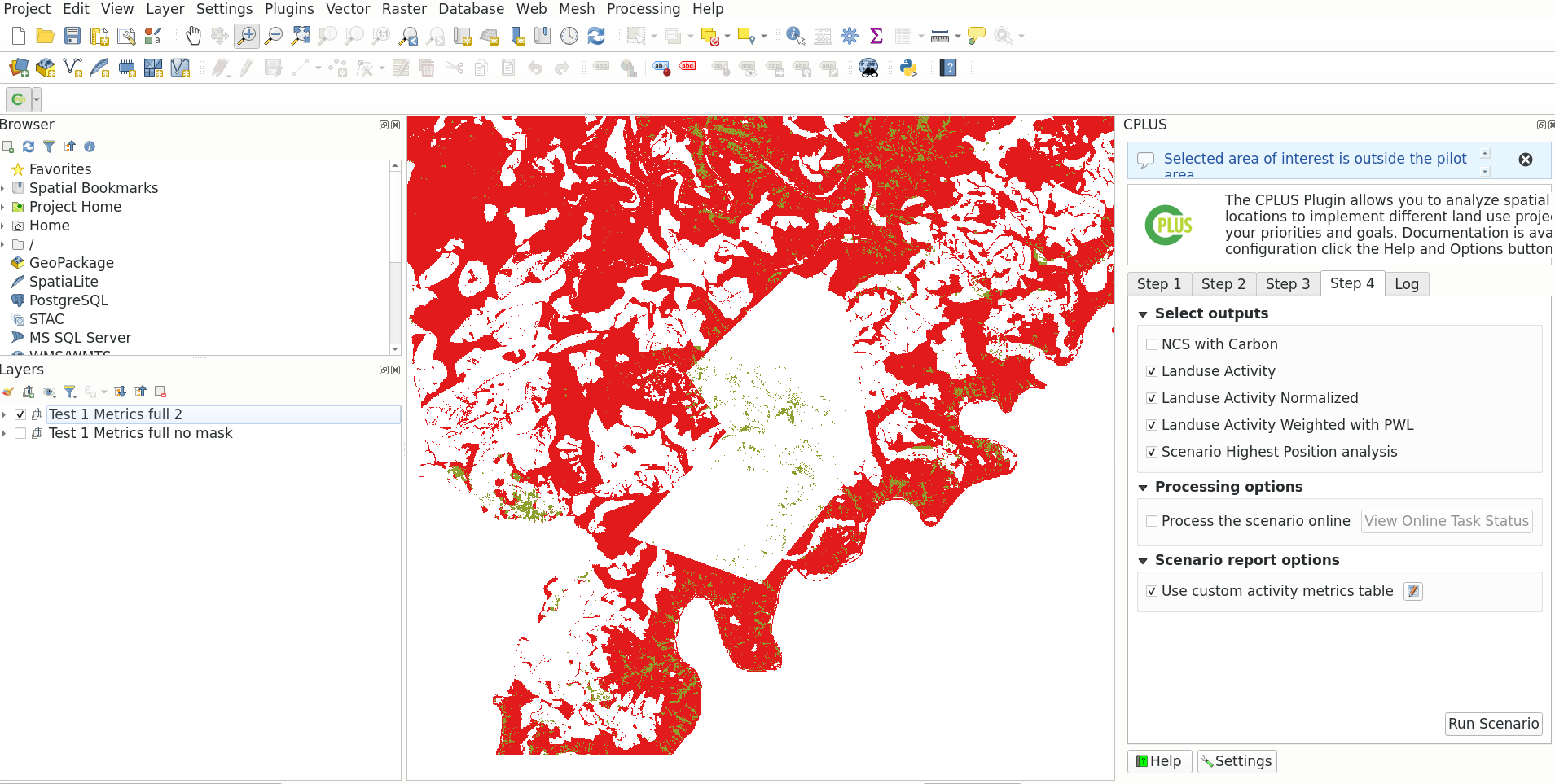Toggle Scenario Highest Position analysis checkbox
This screenshot has width=1555, height=784.
coord(1152,452)
